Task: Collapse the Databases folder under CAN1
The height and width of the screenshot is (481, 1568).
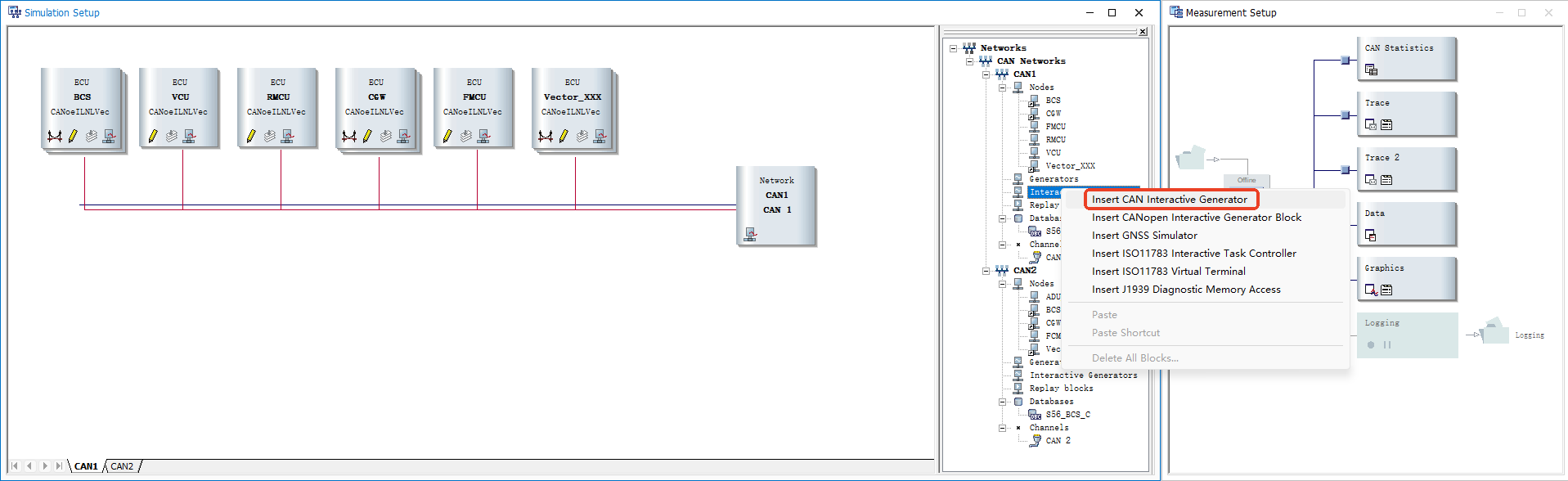Action: (x=1002, y=218)
